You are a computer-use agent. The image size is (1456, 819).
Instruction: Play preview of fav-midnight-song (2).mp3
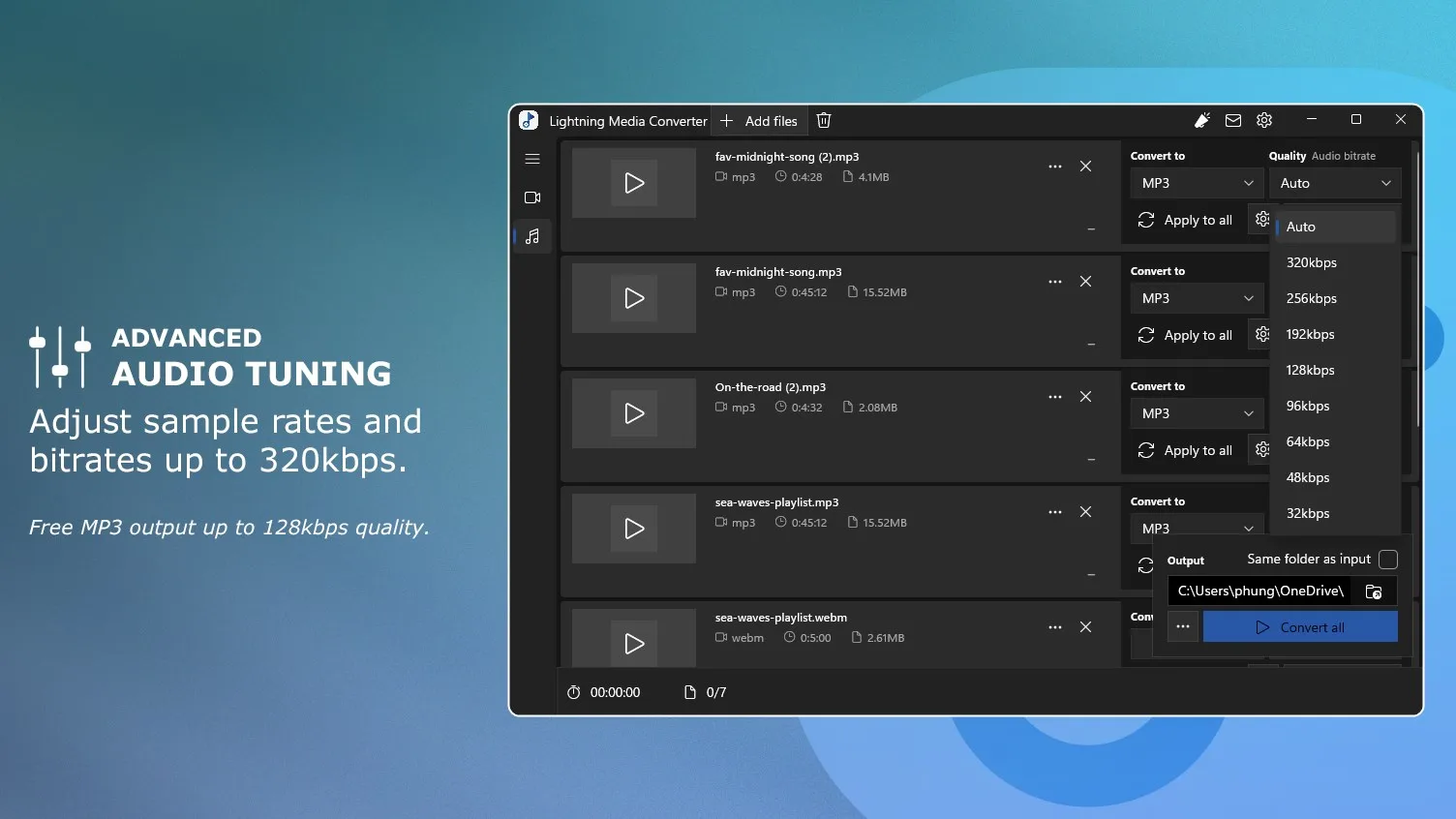634,183
